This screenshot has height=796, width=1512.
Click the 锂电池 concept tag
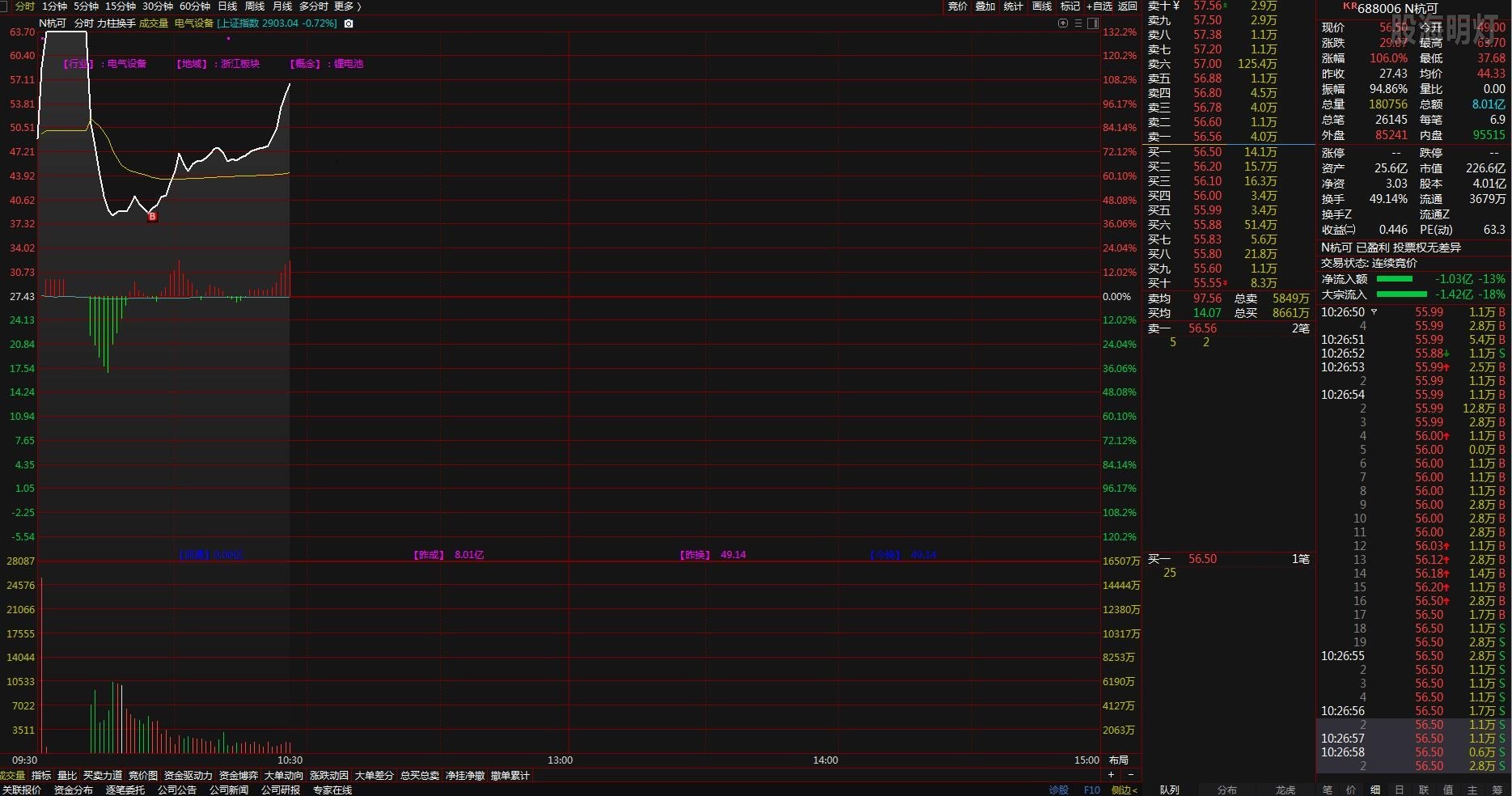349,64
